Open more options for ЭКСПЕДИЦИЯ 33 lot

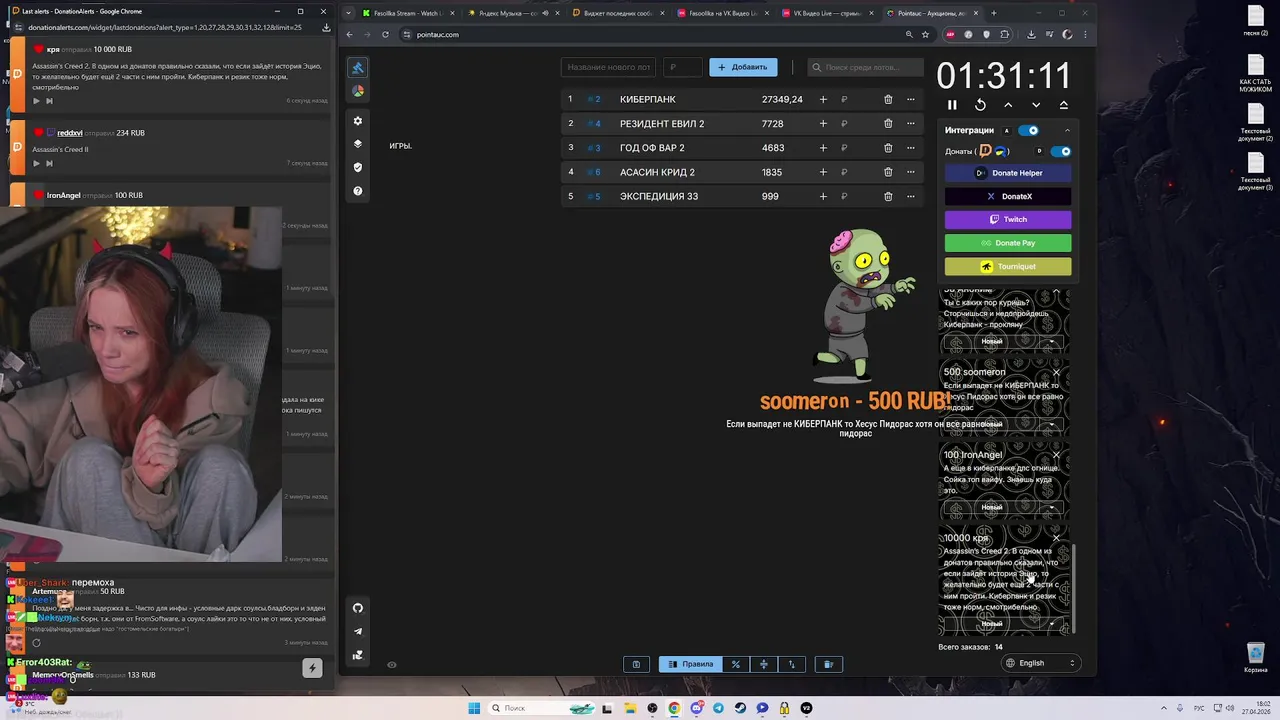(910, 196)
